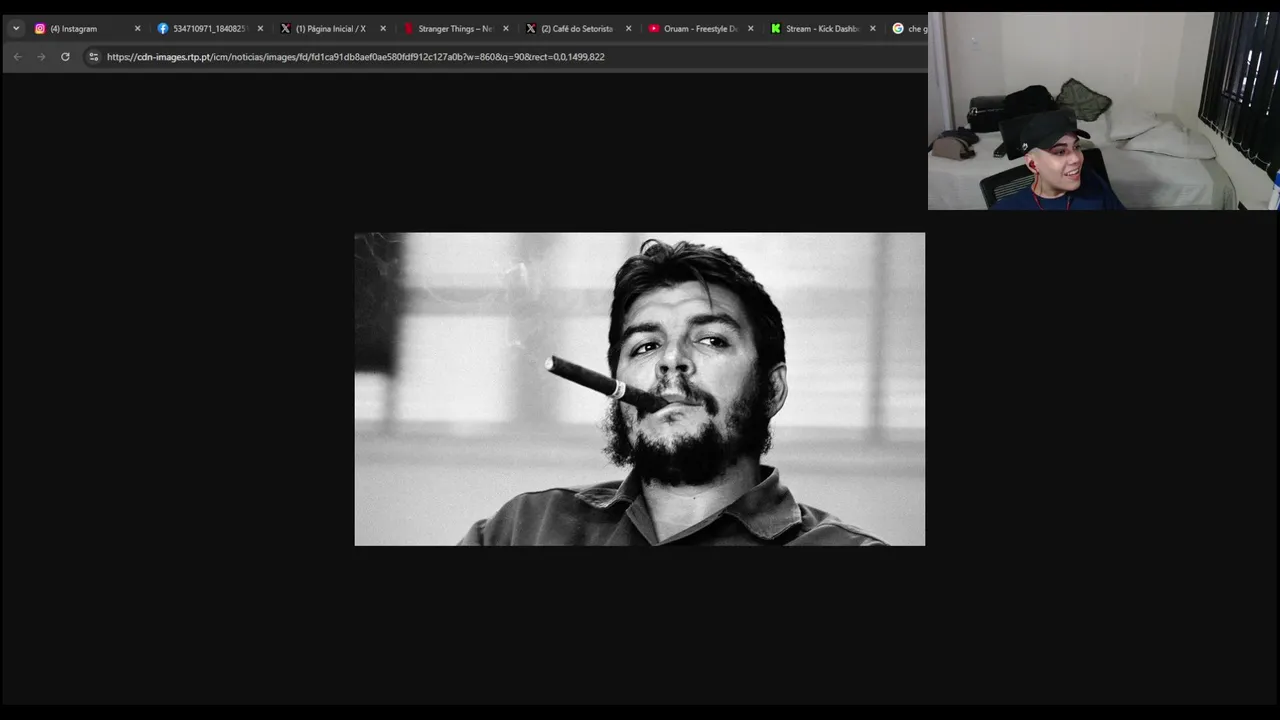Image resolution: width=1280 pixels, height=720 pixels.
Task: Focus the address bar URL cdn-images.rtp.pt
Action: [355, 57]
